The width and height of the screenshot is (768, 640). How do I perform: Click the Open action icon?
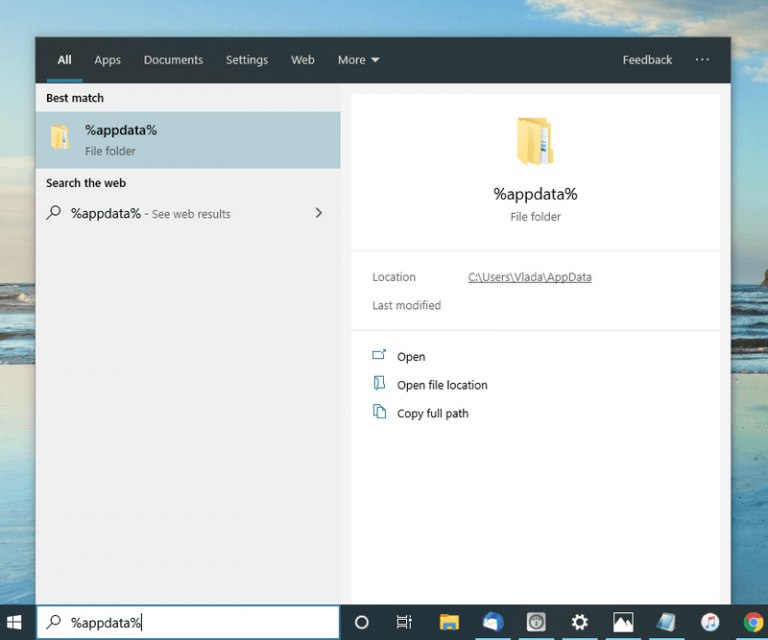click(379, 355)
